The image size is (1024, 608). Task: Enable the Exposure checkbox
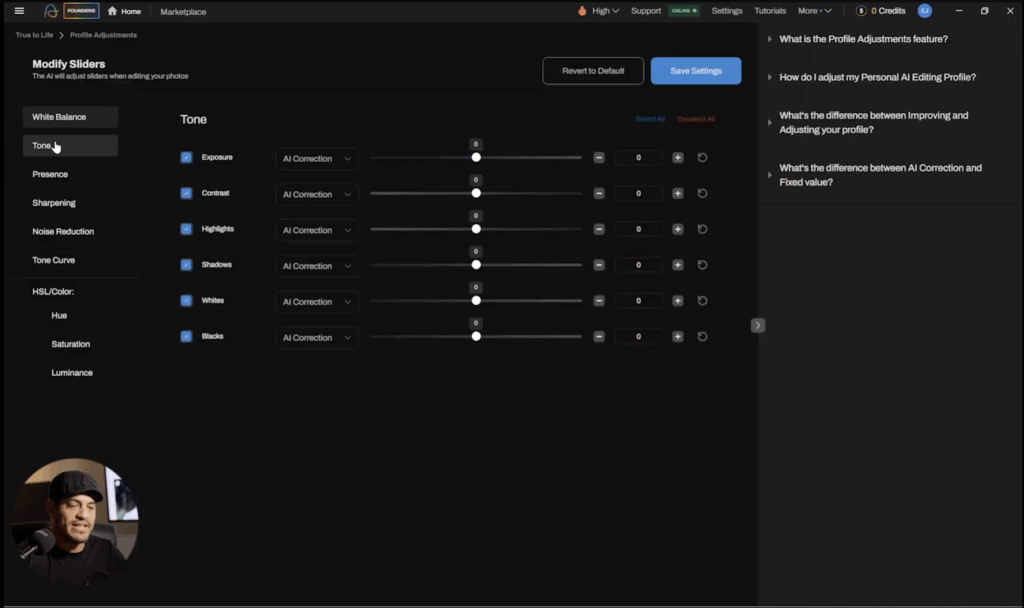[x=186, y=157]
